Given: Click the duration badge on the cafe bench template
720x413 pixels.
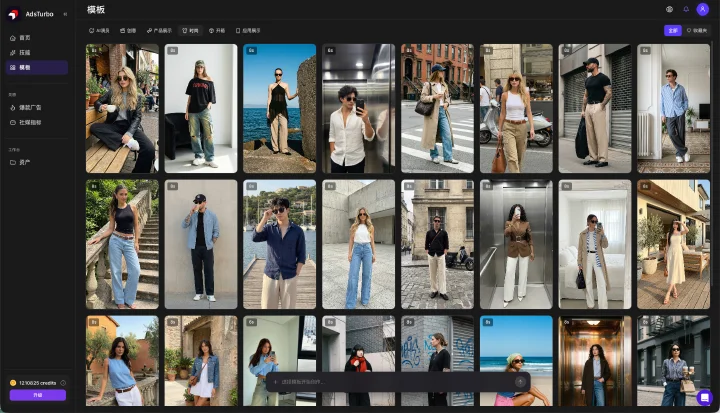Looking at the screenshot, I should click(x=94, y=51).
